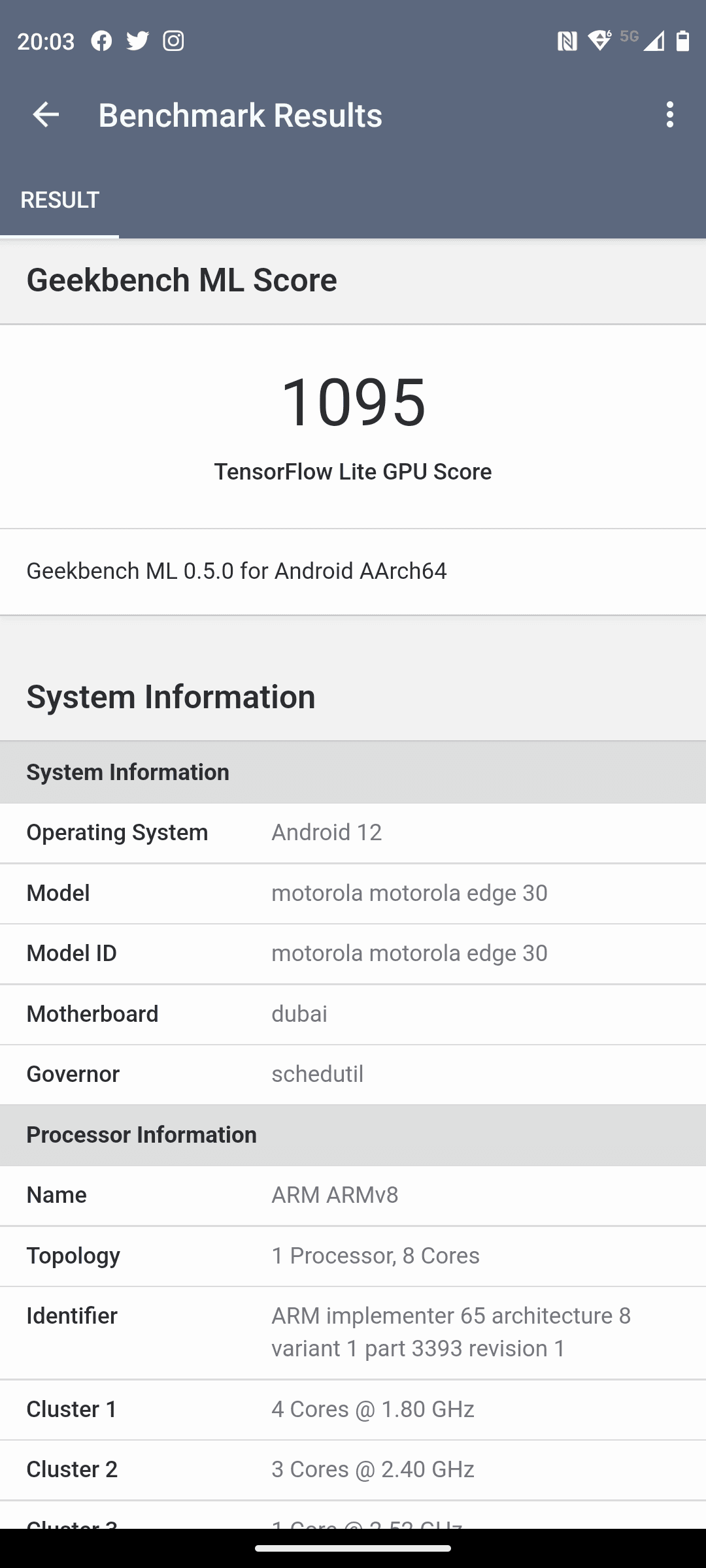Viewport: 706px width, 1568px height.
Task: Open the three-dot overflow menu
Action: click(669, 115)
